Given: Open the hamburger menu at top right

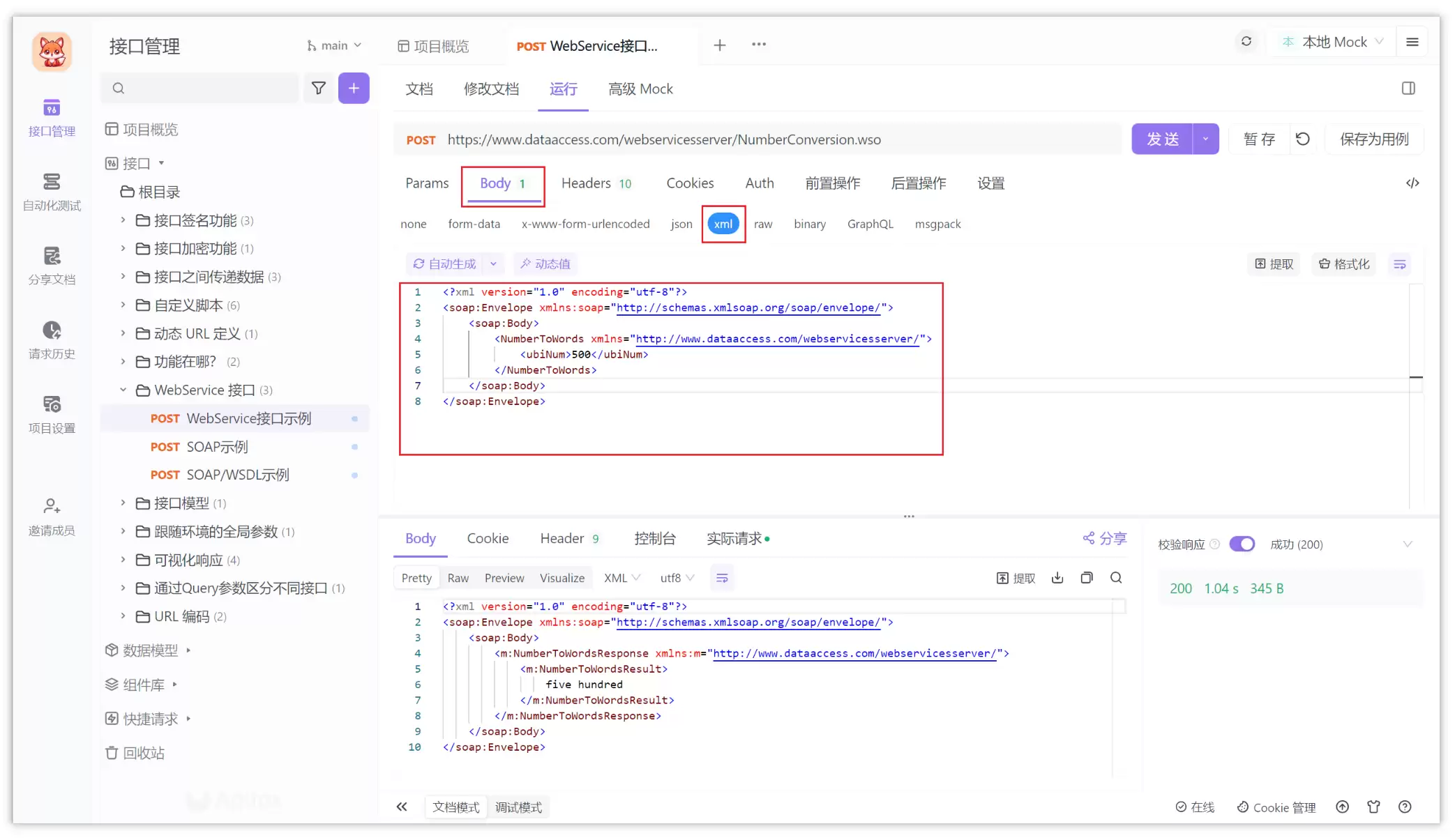Looking at the screenshot, I should pyautogui.click(x=1412, y=43).
